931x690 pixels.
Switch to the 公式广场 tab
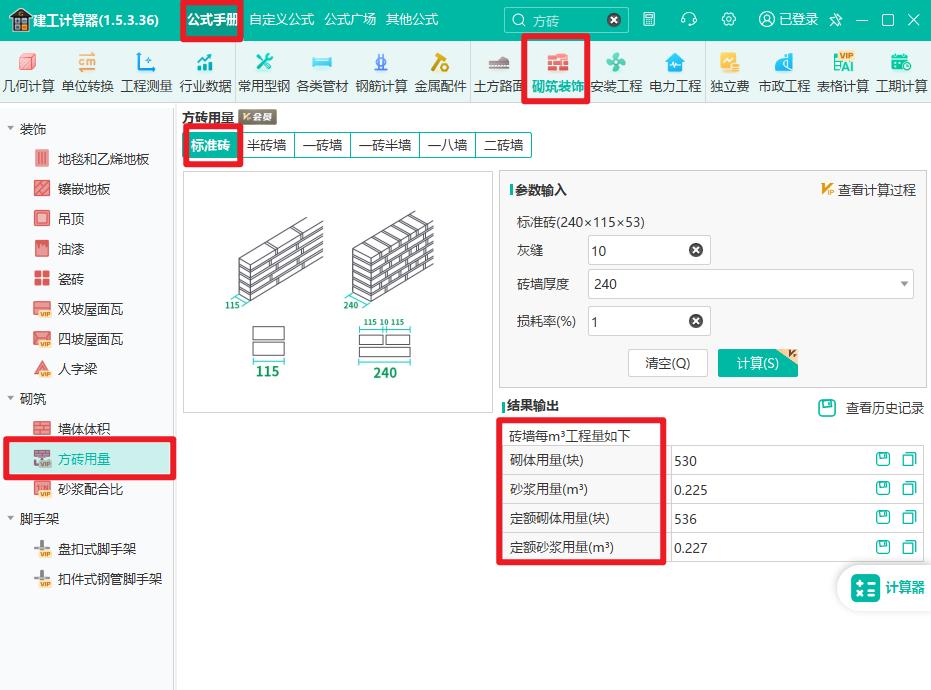click(x=350, y=20)
